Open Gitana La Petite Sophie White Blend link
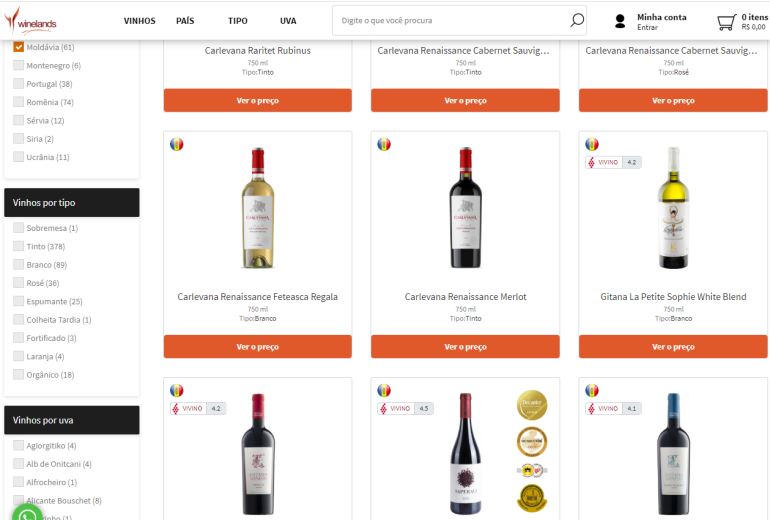The width and height of the screenshot is (770, 520). [673, 297]
